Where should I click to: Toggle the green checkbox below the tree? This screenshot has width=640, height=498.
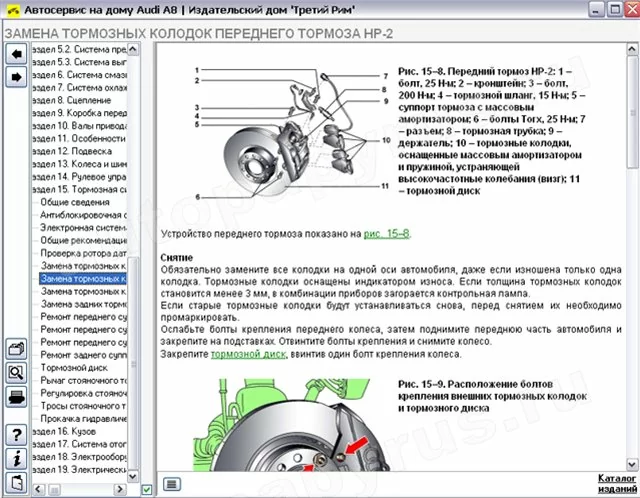tap(147, 489)
